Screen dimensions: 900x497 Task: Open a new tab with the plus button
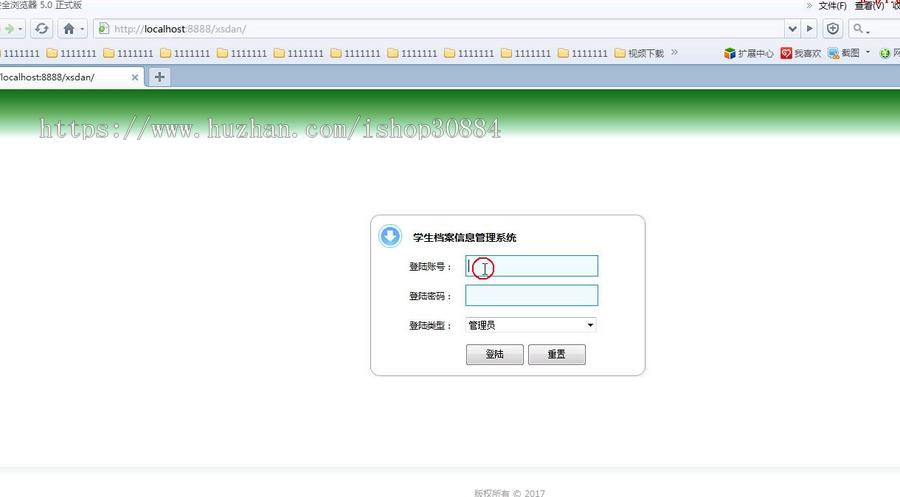[160, 77]
